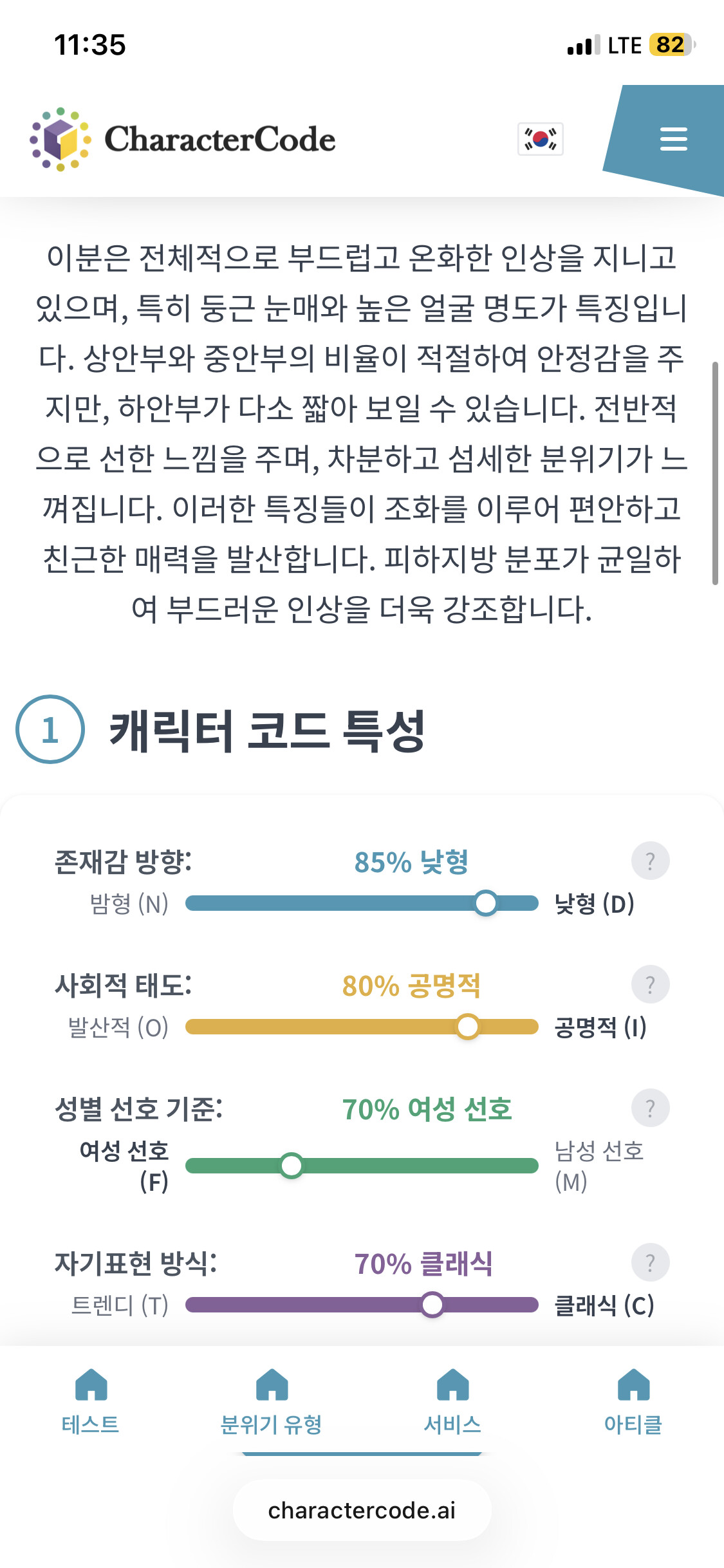Tap the charactercode.ai address bar
Image resolution: width=724 pixels, height=1568 pixels.
tap(362, 1510)
